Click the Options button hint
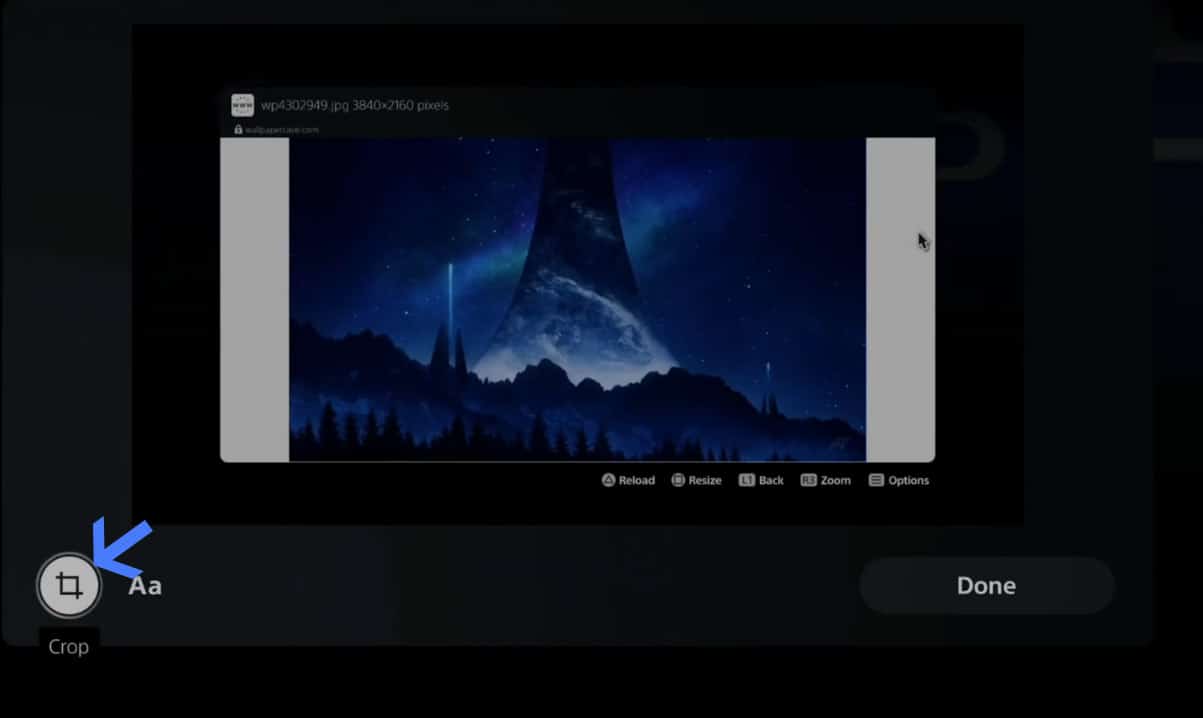1203x718 pixels. click(x=899, y=480)
